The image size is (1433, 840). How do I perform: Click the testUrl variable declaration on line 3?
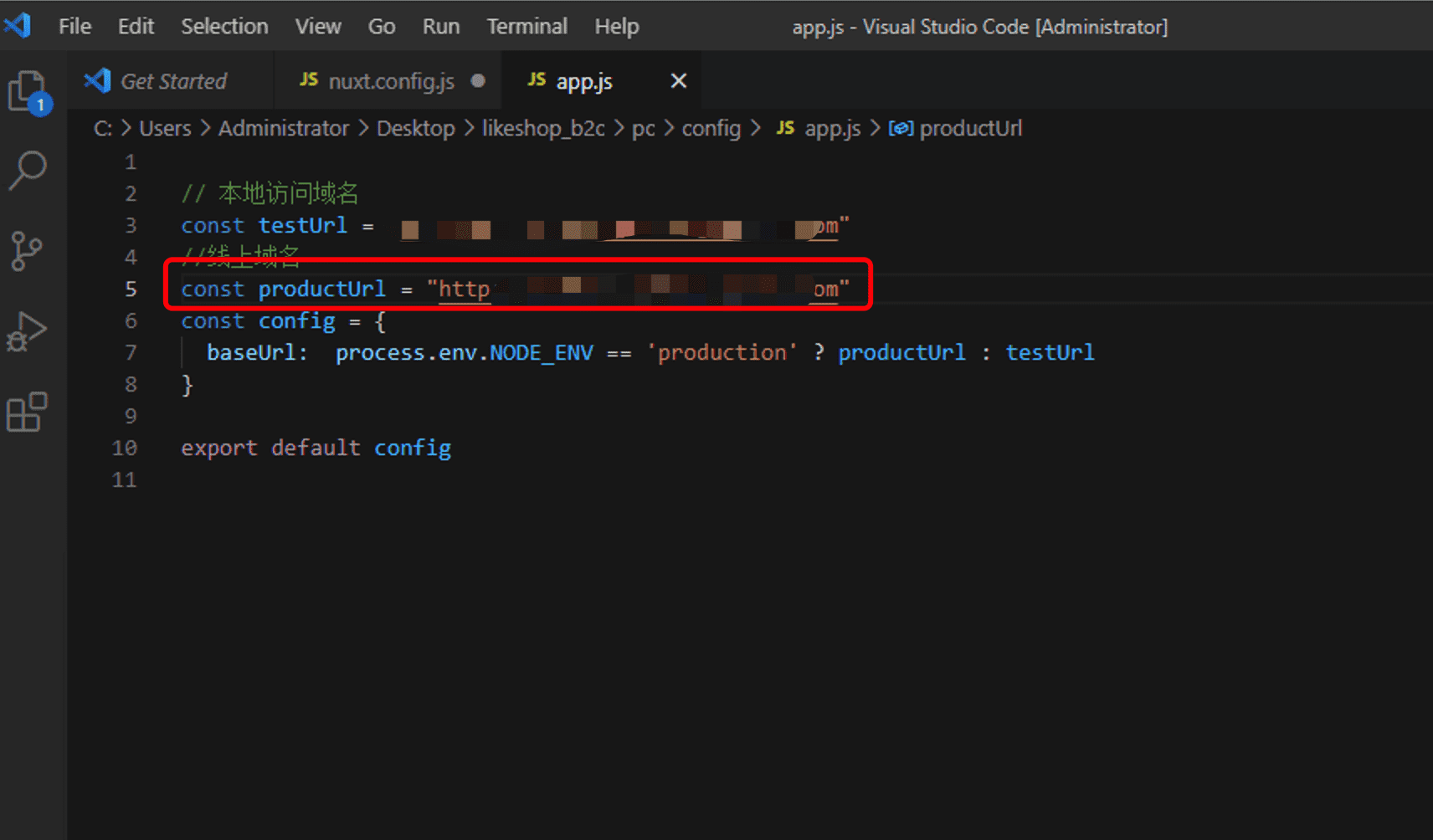[302, 226]
